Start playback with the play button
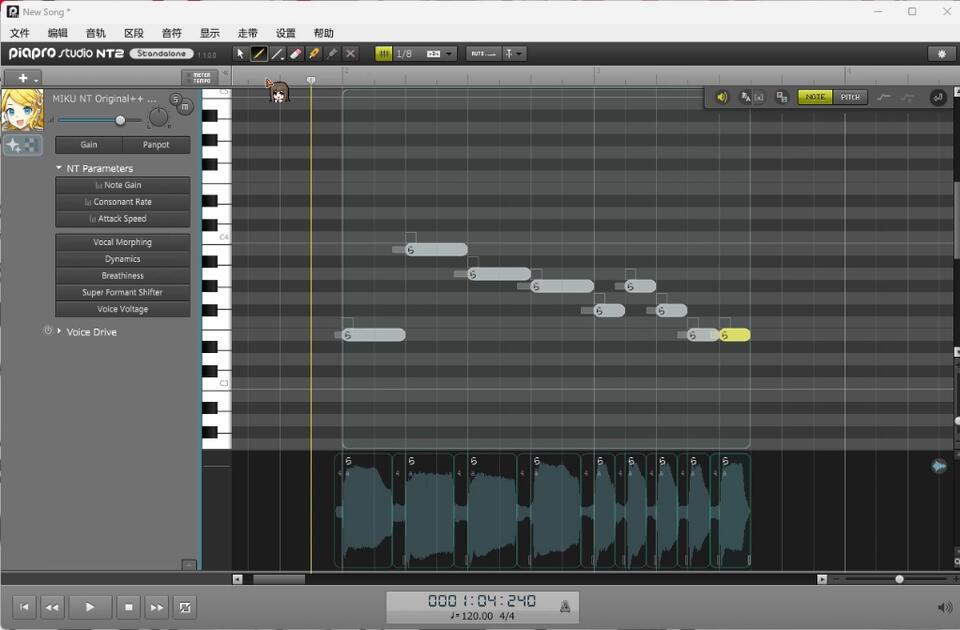Viewport: 960px width, 630px height. (90, 607)
